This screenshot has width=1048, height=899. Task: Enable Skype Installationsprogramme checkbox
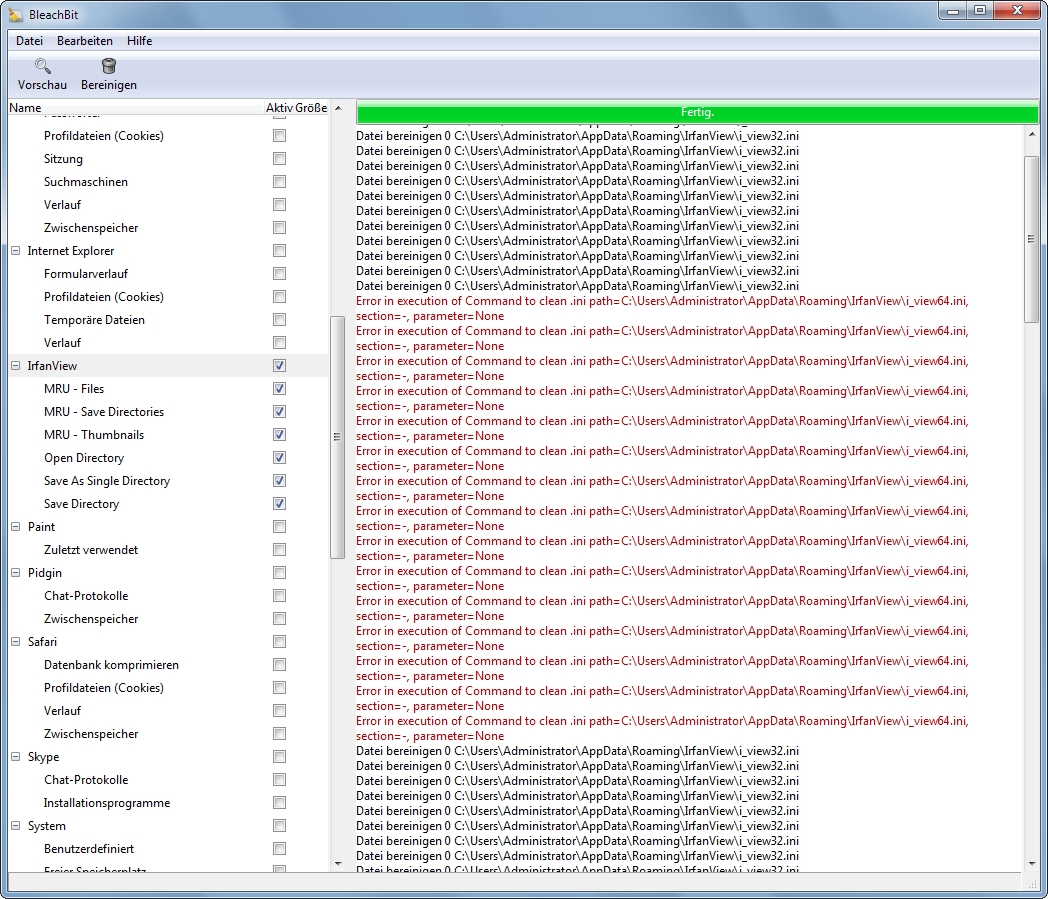click(x=279, y=803)
